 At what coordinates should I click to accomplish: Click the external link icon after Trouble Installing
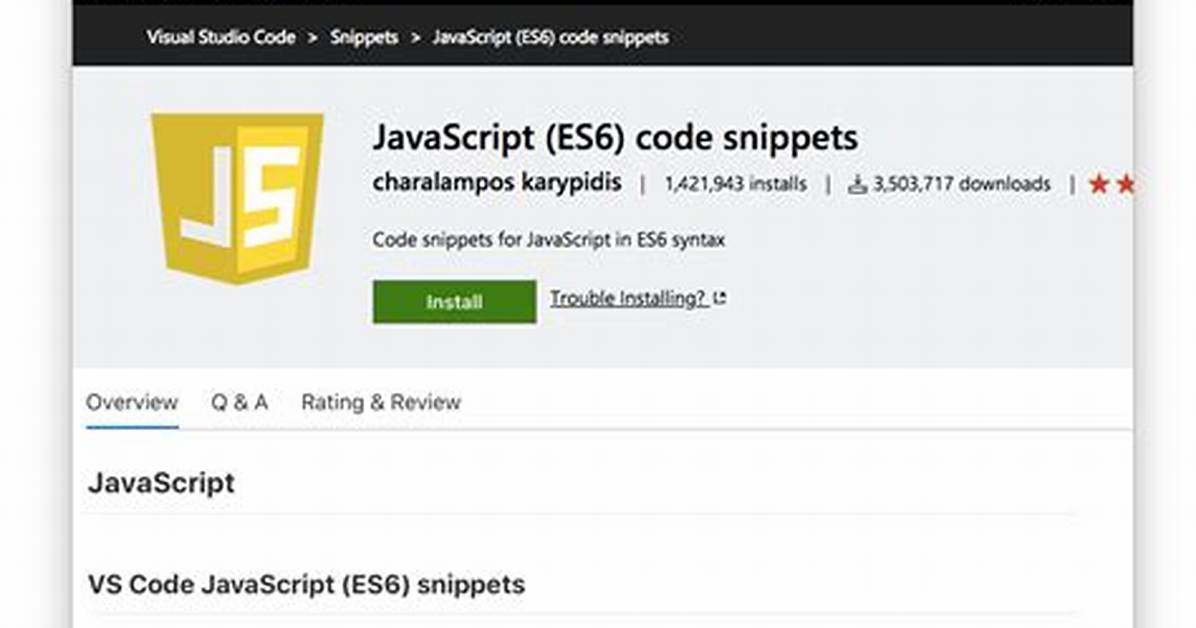click(719, 298)
